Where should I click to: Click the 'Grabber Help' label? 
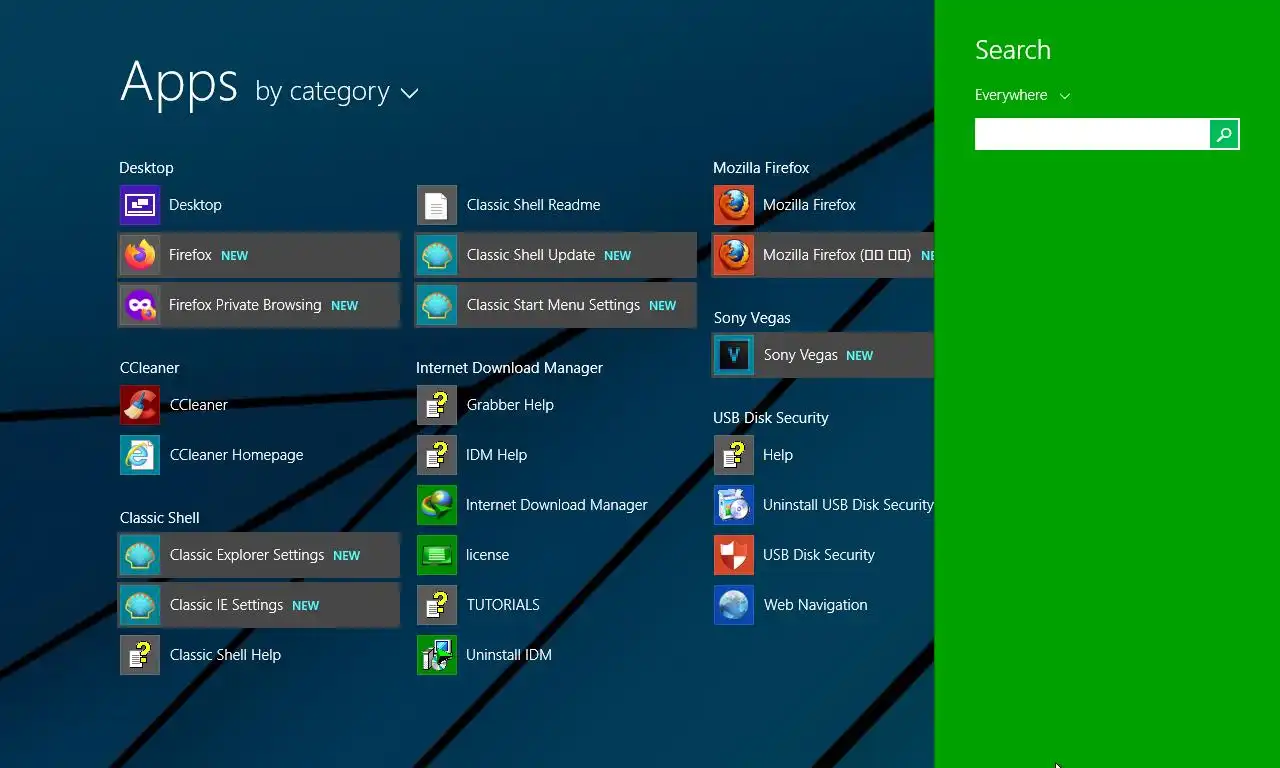point(510,405)
